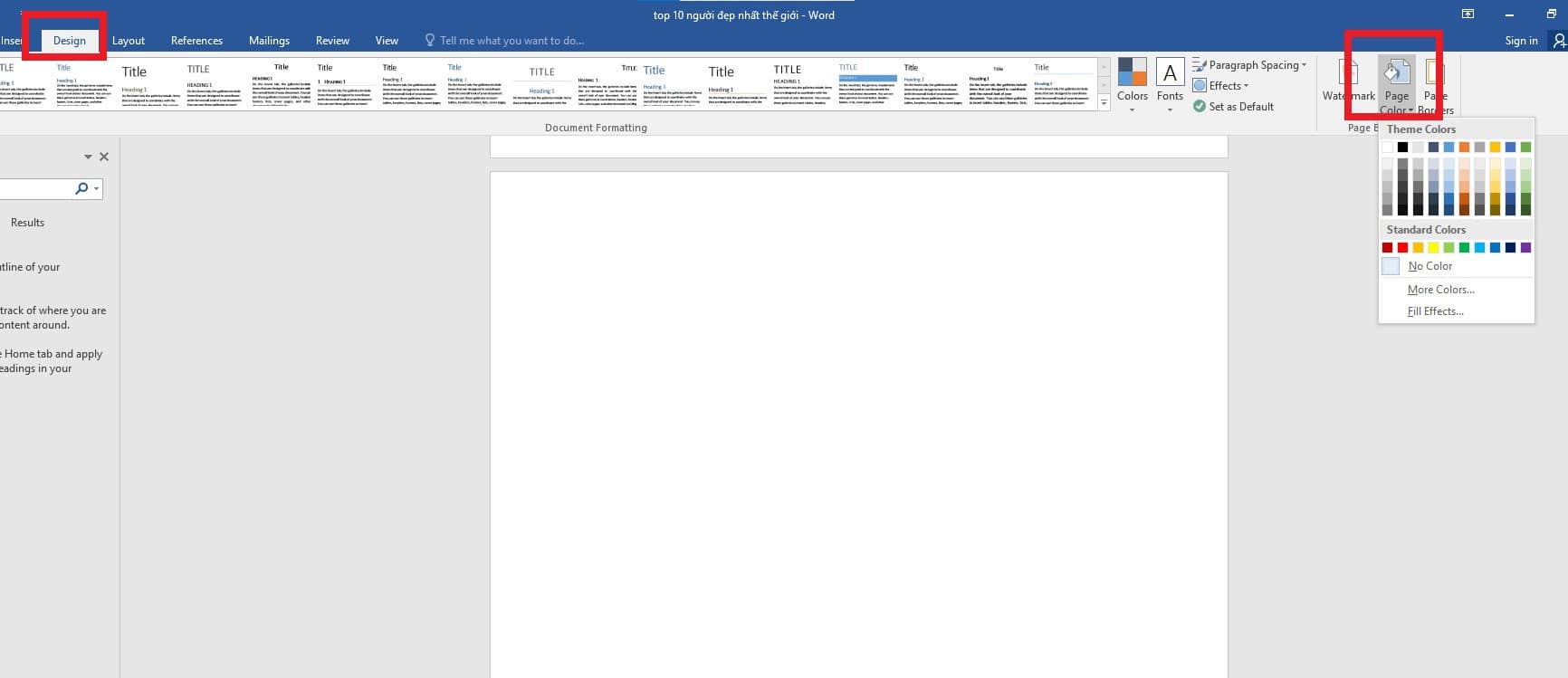The image size is (1568, 678).
Task: Pick lightest orange tint below orange theme color
Action: (1464, 164)
